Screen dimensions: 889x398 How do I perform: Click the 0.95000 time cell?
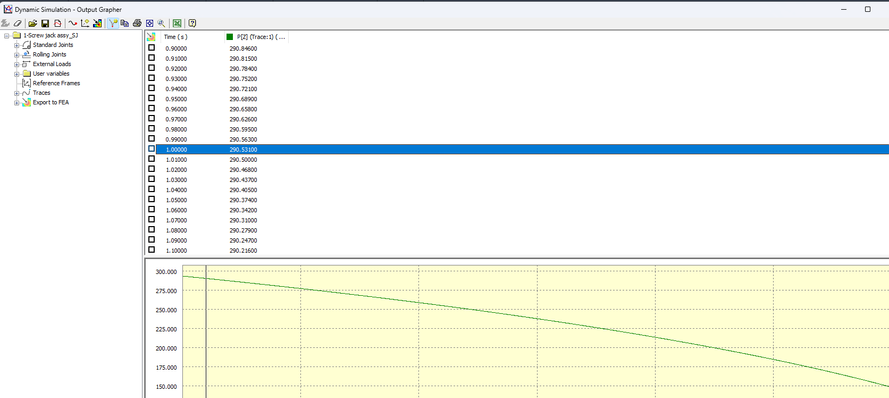(x=176, y=99)
